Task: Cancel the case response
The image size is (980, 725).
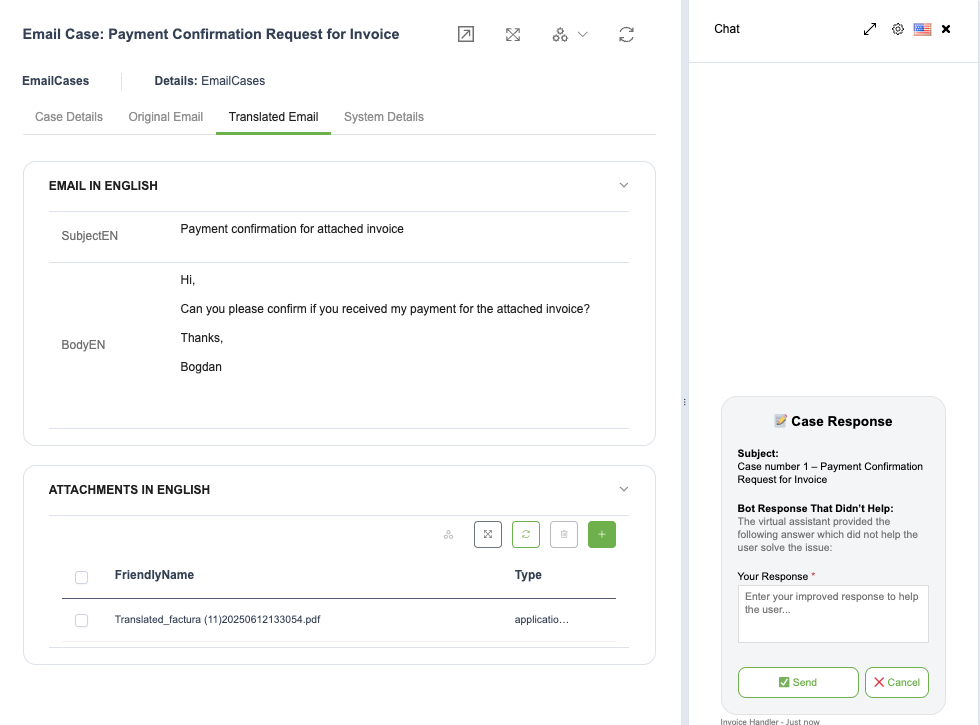Action: (897, 682)
